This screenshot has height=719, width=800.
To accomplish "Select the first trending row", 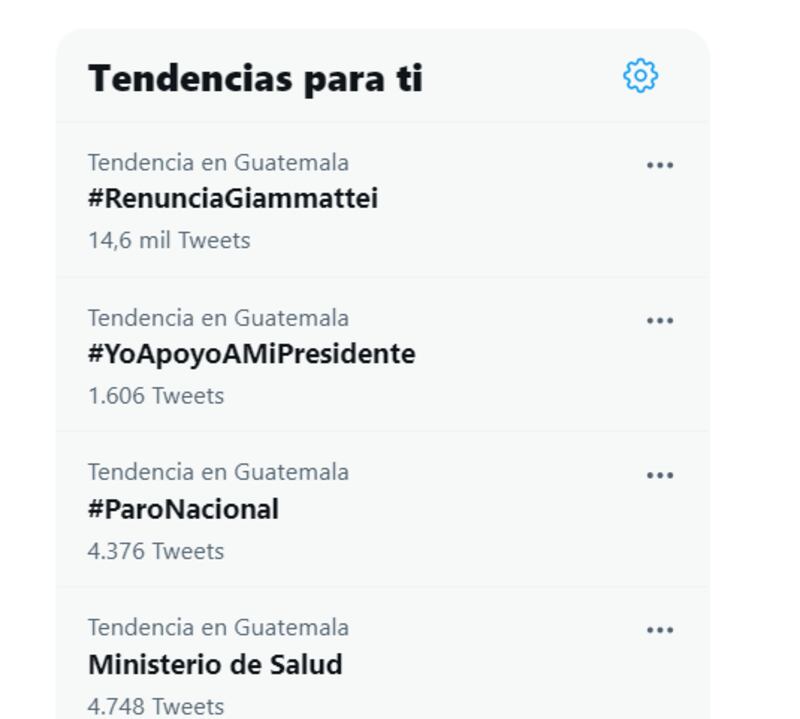I will pyautogui.click(x=383, y=200).
